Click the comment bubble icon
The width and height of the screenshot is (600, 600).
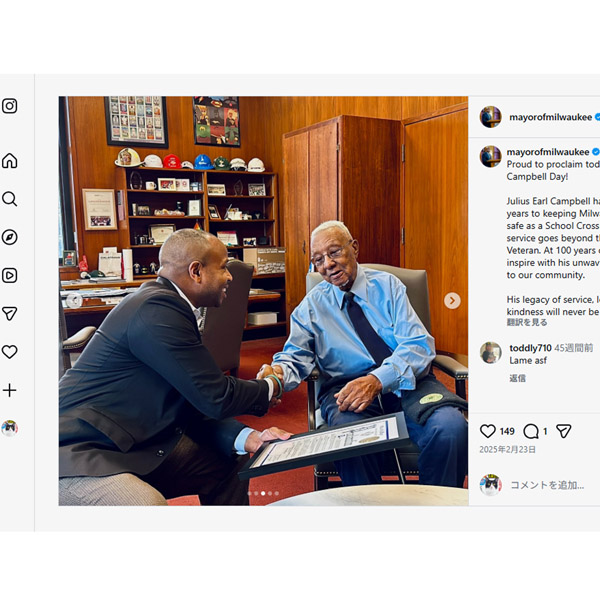(531, 432)
